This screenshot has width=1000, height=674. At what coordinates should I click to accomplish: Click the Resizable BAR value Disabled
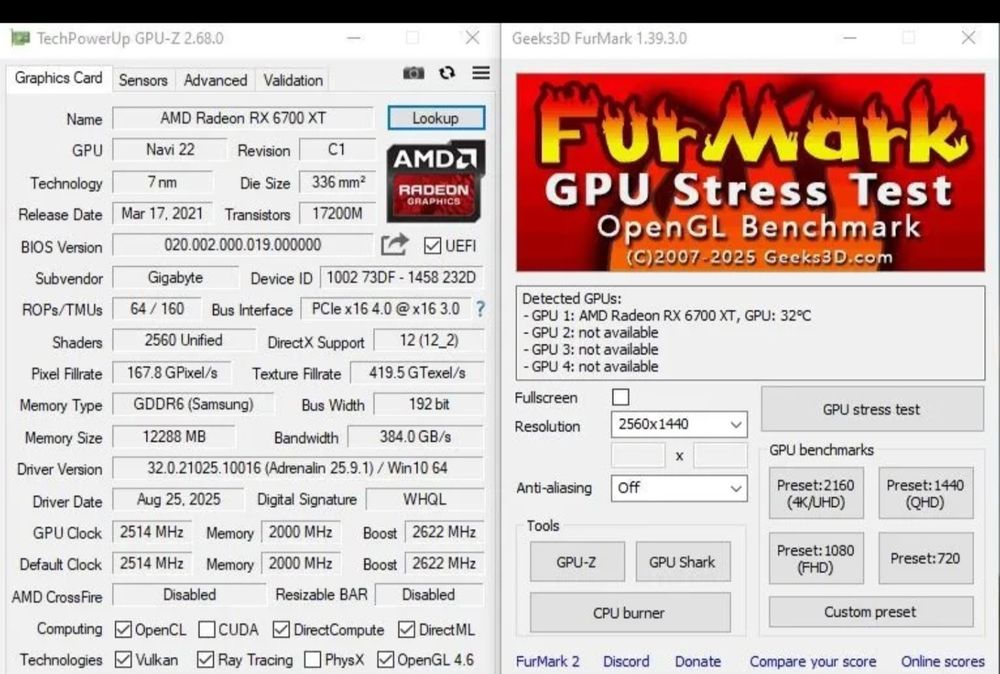[x=429, y=595]
